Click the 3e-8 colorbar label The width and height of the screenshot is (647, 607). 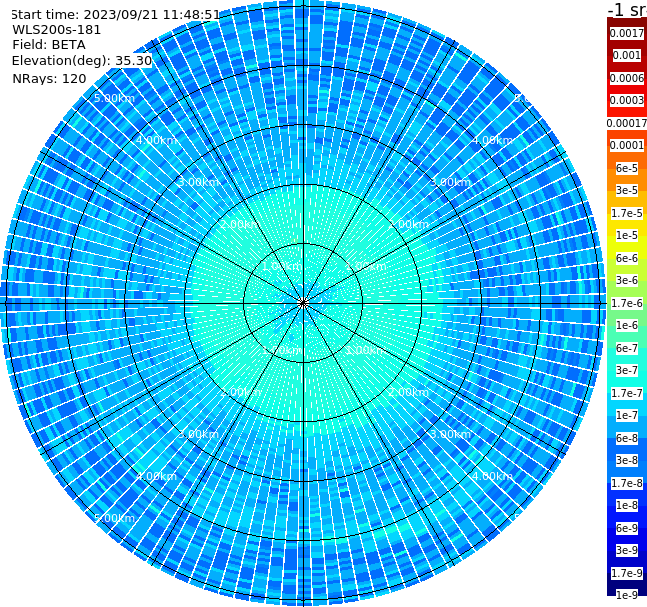pyautogui.click(x=627, y=460)
